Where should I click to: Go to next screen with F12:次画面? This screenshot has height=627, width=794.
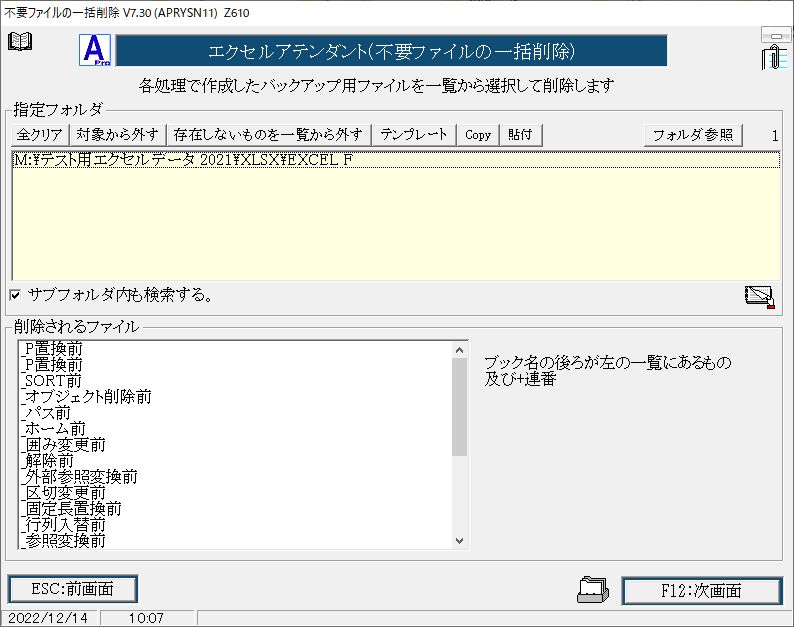point(701,590)
